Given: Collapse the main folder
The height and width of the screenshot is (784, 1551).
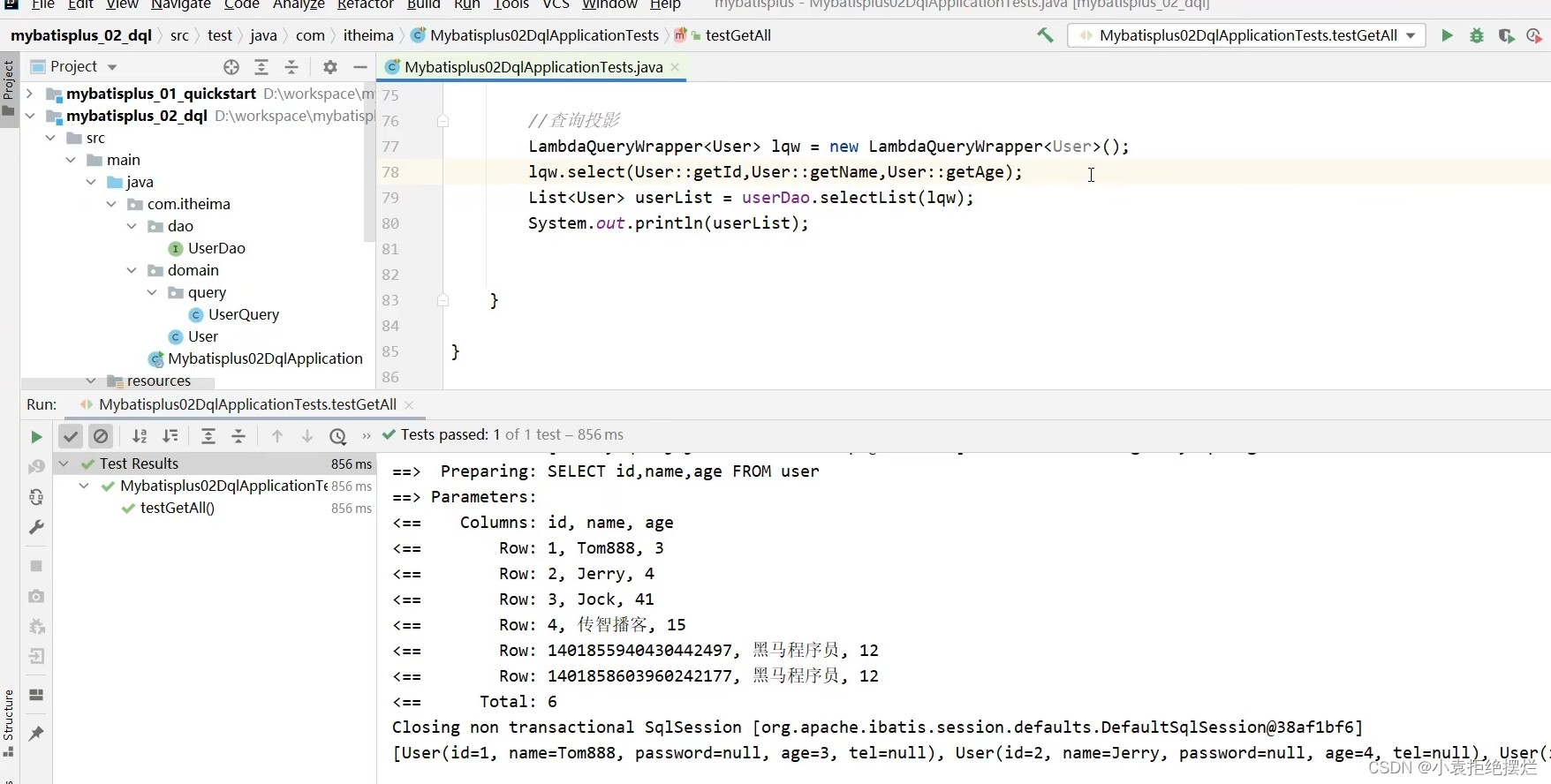Looking at the screenshot, I should click(x=71, y=160).
